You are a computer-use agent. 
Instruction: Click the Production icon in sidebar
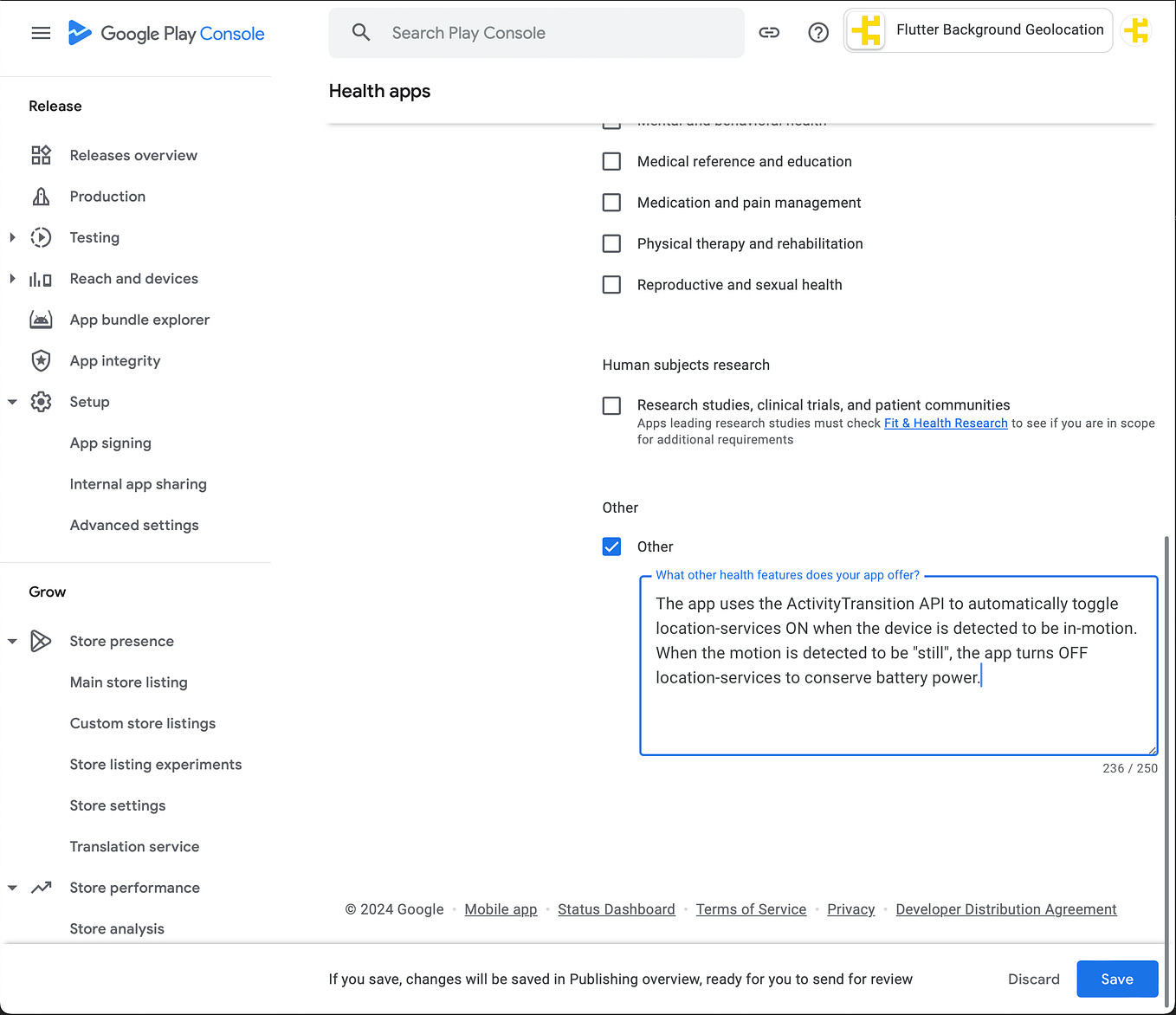coord(41,197)
